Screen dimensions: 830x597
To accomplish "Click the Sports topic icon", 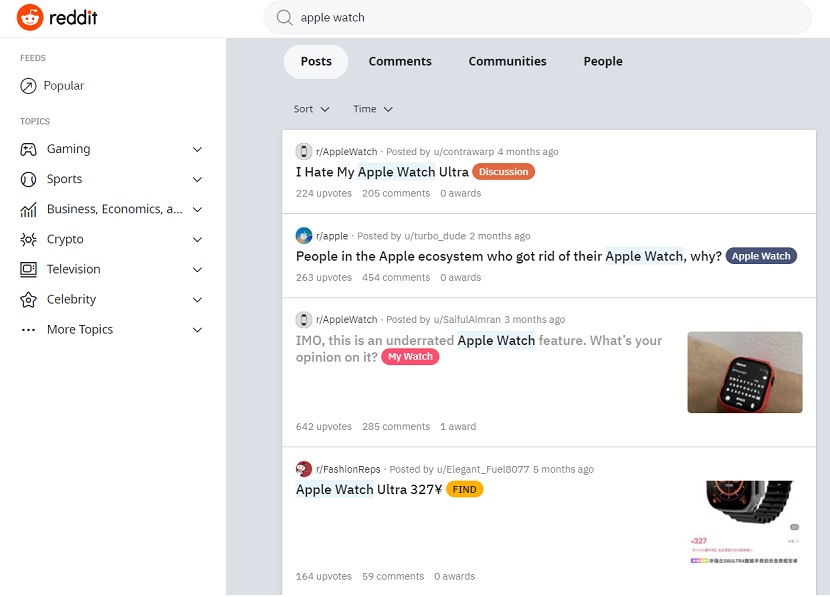I will [x=27, y=178].
